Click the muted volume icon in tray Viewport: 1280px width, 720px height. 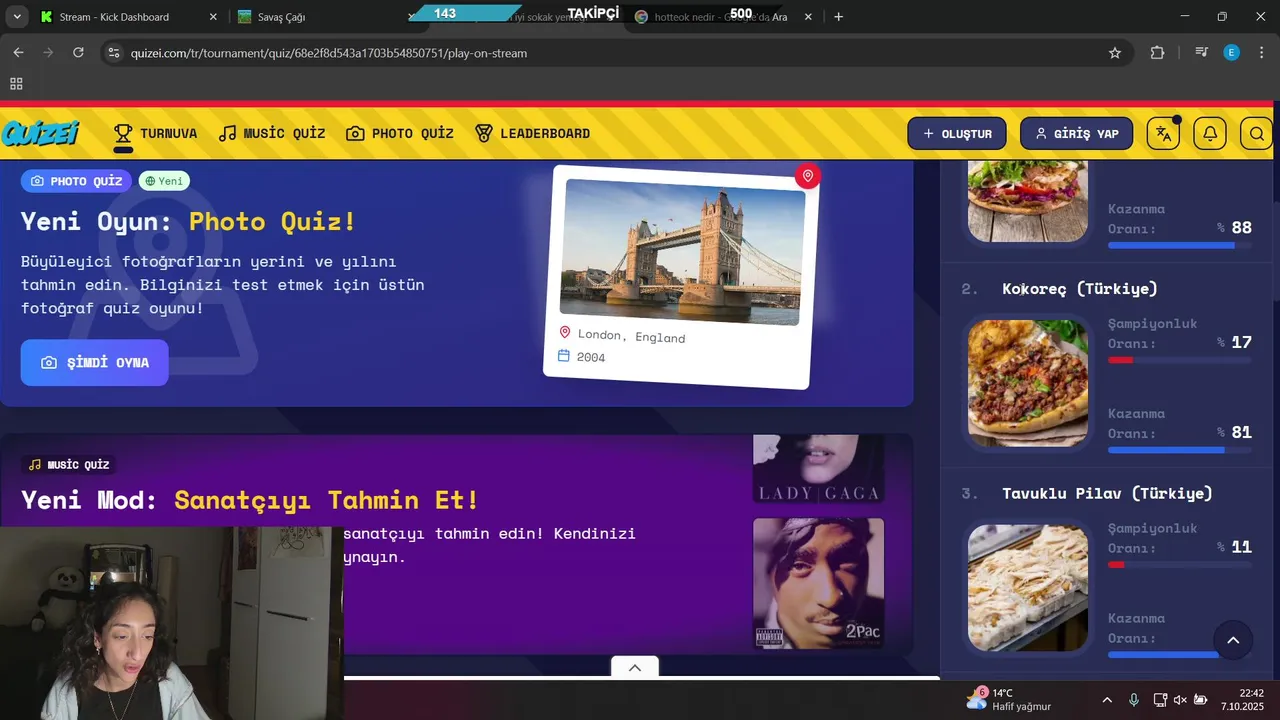pos(1180,700)
